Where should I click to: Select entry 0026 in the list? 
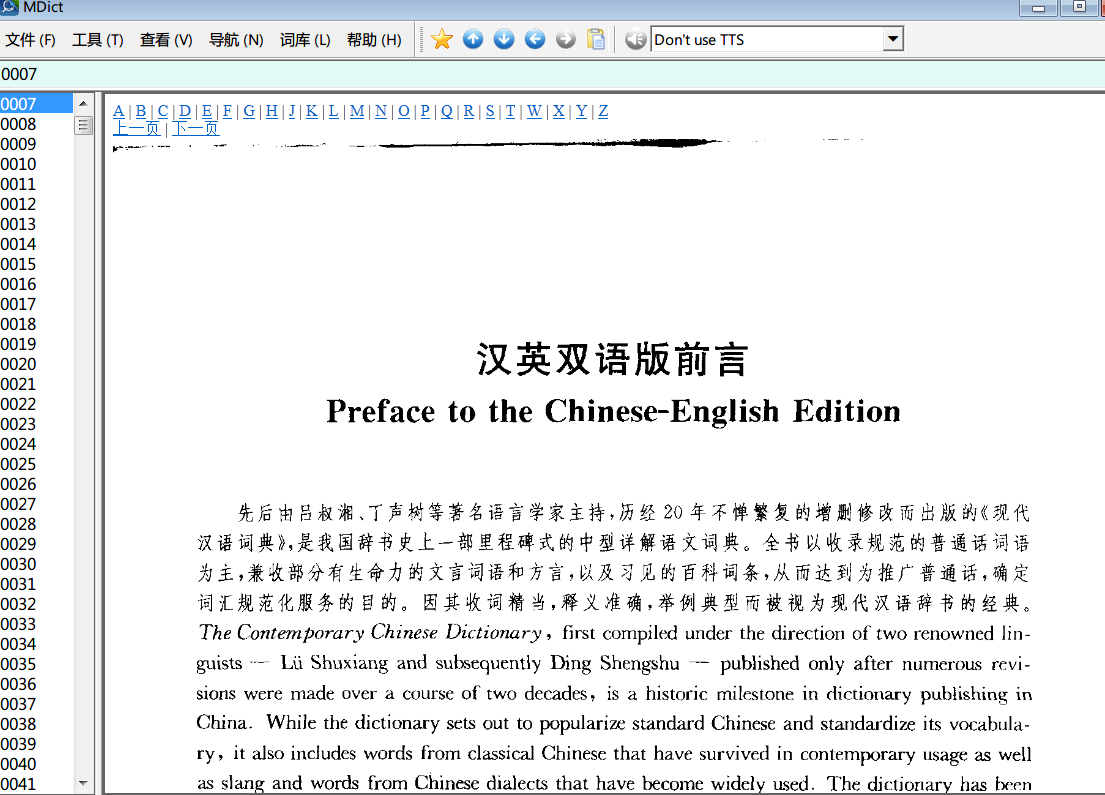37,484
